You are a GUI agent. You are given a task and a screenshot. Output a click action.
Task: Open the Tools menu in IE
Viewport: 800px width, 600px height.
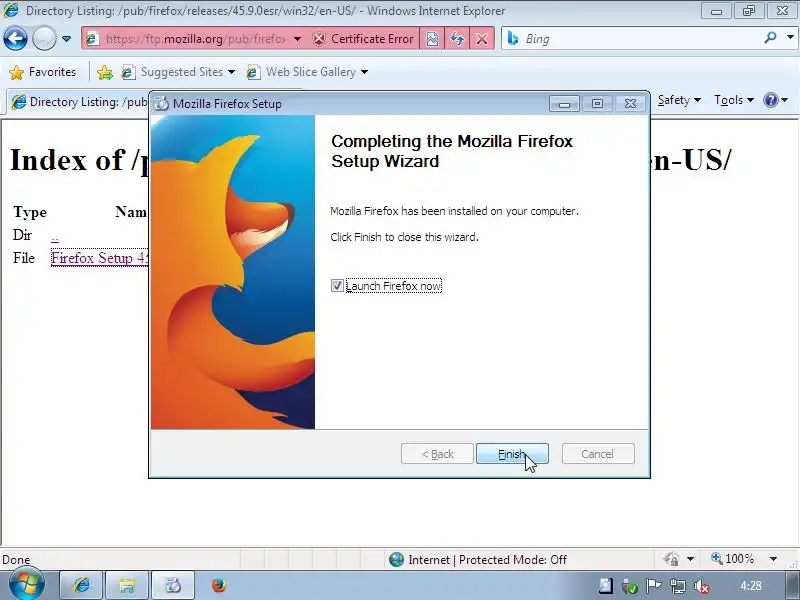pos(734,100)
